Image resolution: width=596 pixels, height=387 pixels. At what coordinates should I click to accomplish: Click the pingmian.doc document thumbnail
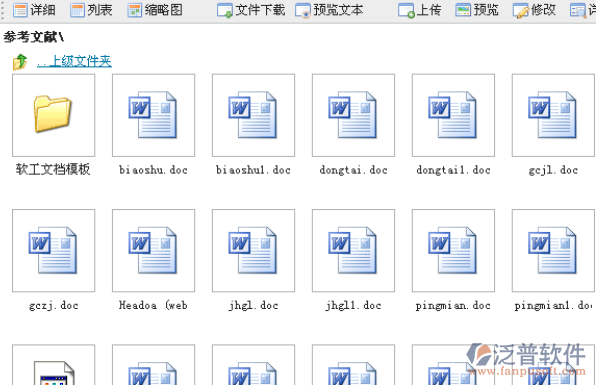453,251
